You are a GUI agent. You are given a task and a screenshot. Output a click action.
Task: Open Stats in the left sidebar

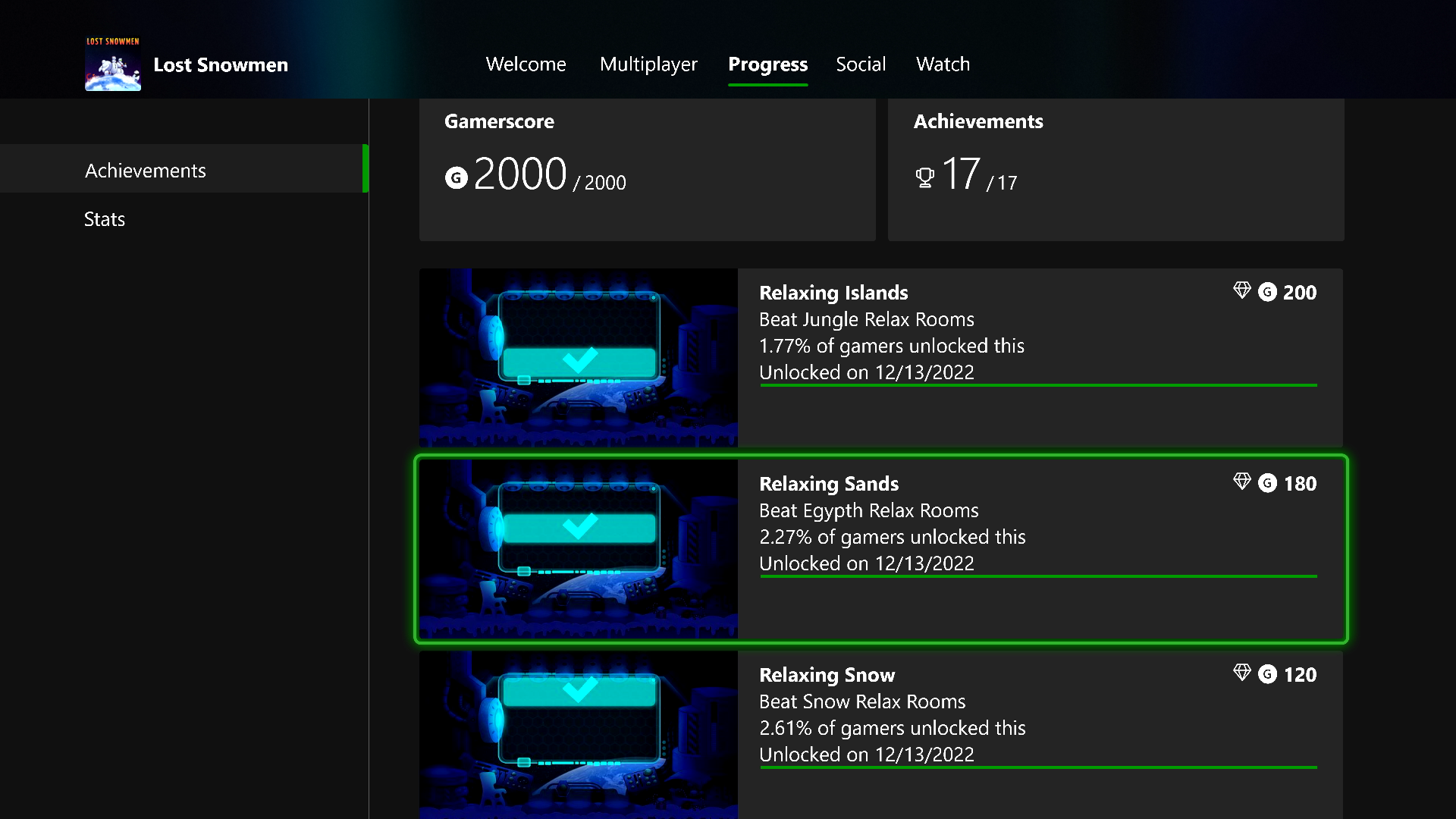(x=105, y=219)
